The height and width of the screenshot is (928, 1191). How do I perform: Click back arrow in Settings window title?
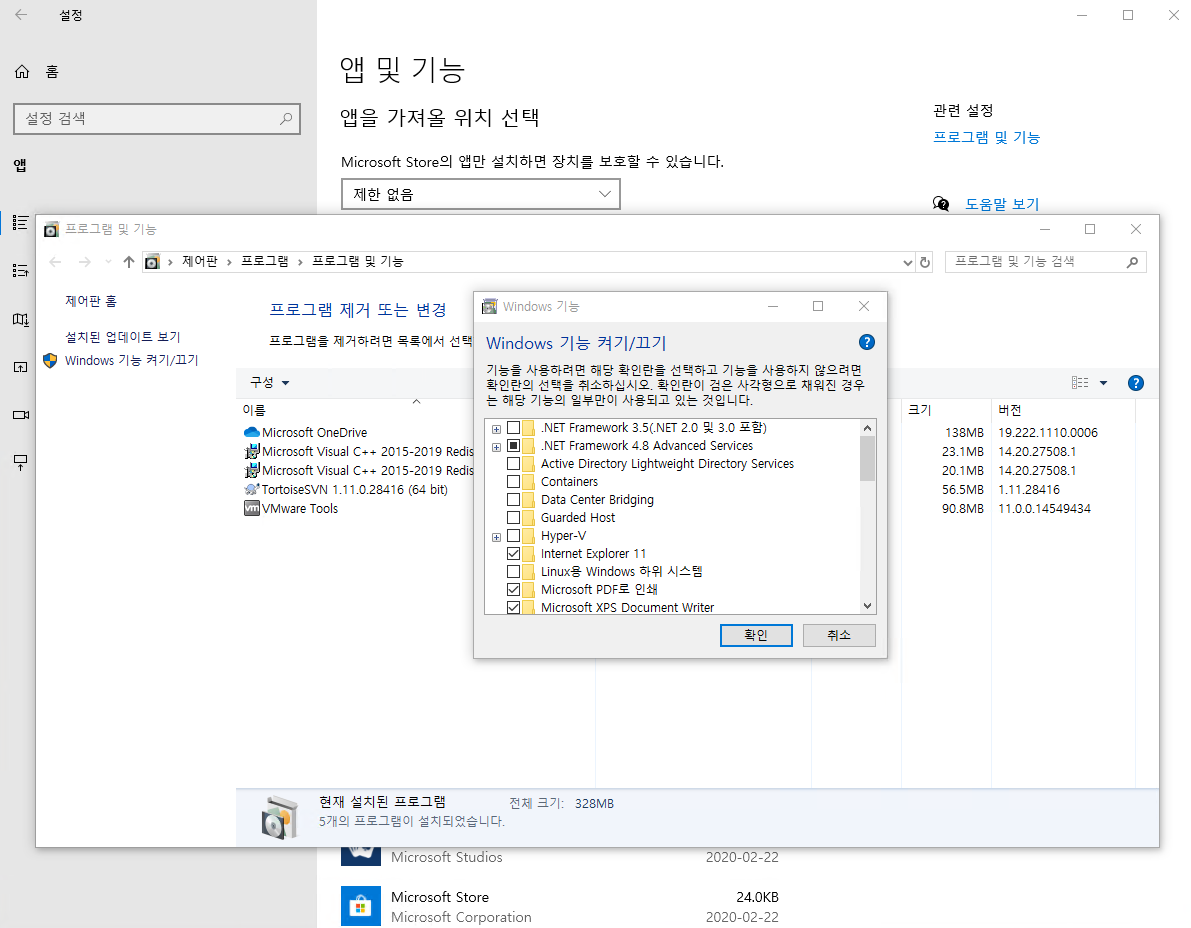tap(21, 14)
